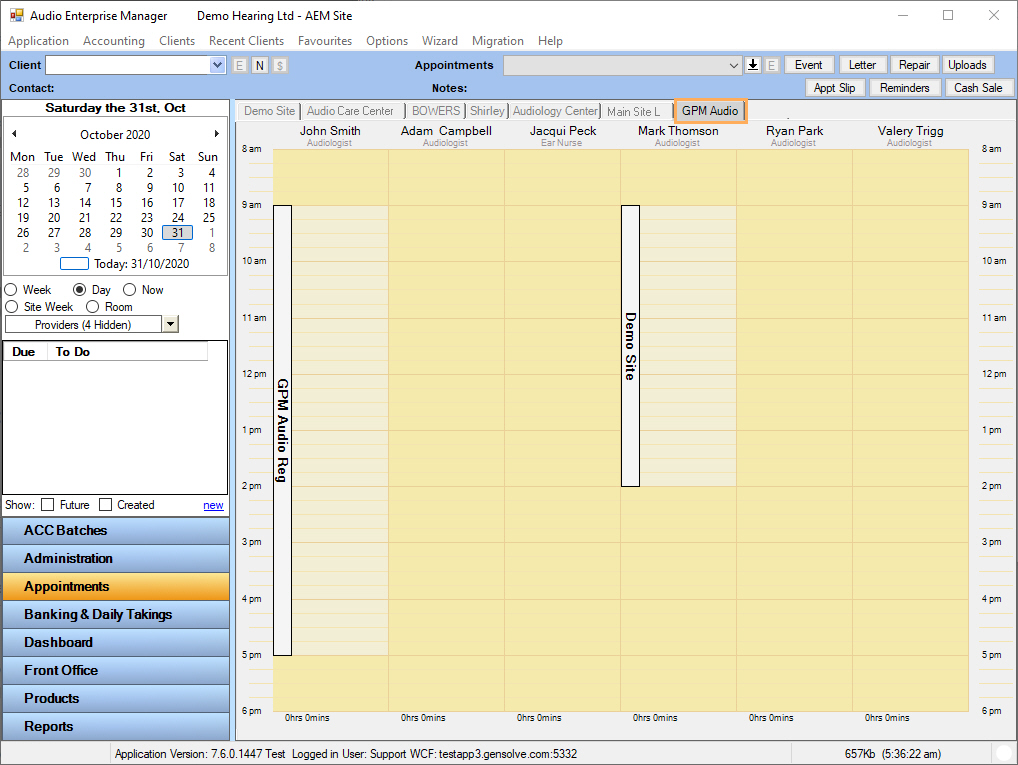Switch to the Audio Care Center tab
The width and height of the screenshot is (1018, 765).
[x=351, y=111]
